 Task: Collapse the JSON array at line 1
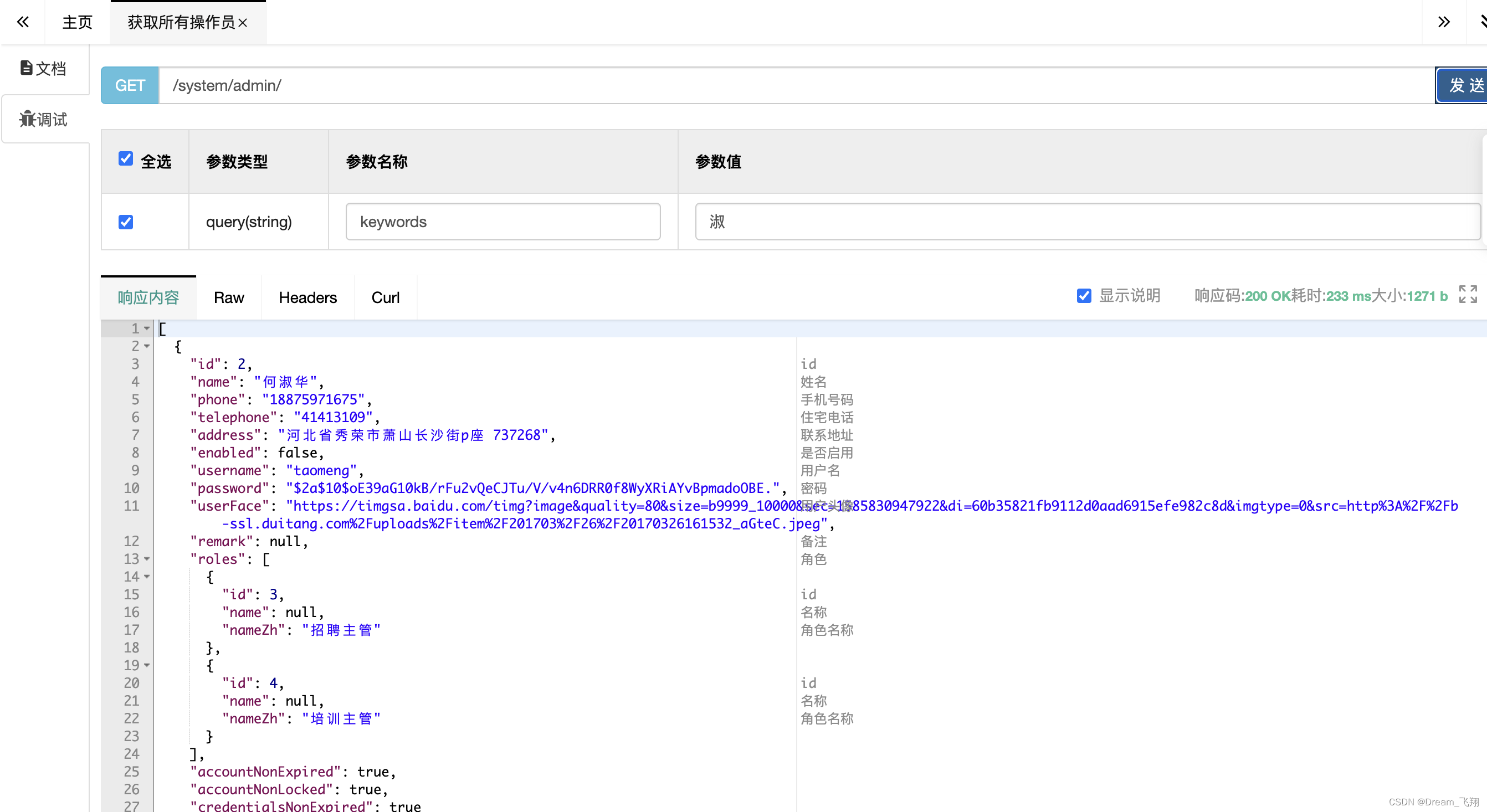tap(147, 329)
